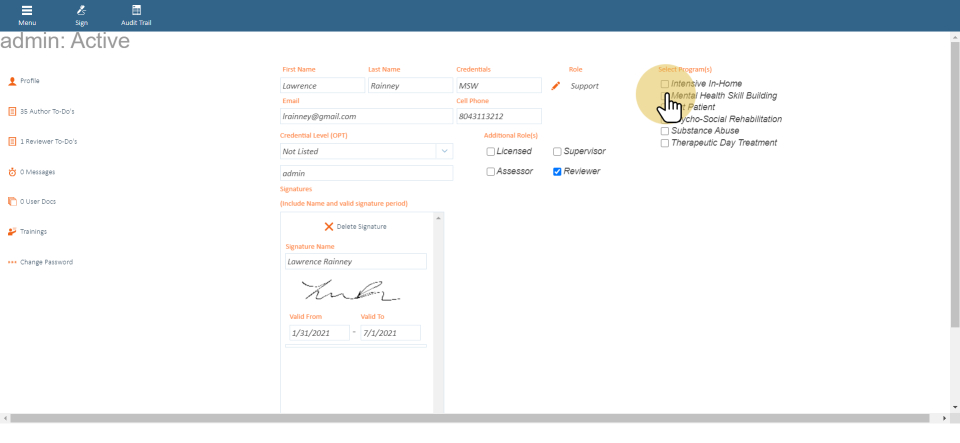The height and width of the screenshot is (443, 960).
Task: Open the 0 Messages sidebar item
Action: (37, 172)
